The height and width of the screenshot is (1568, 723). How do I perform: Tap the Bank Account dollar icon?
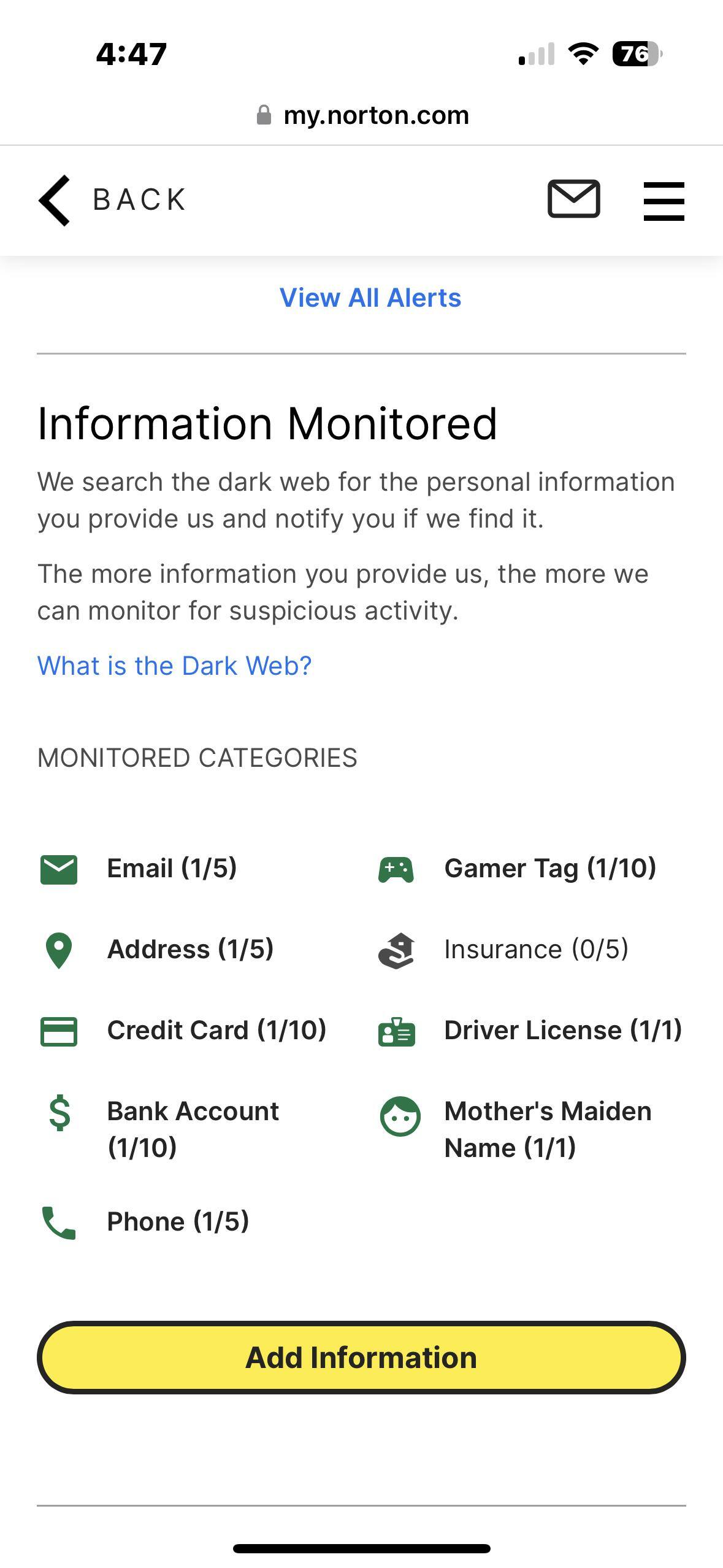pos(59,1114)
